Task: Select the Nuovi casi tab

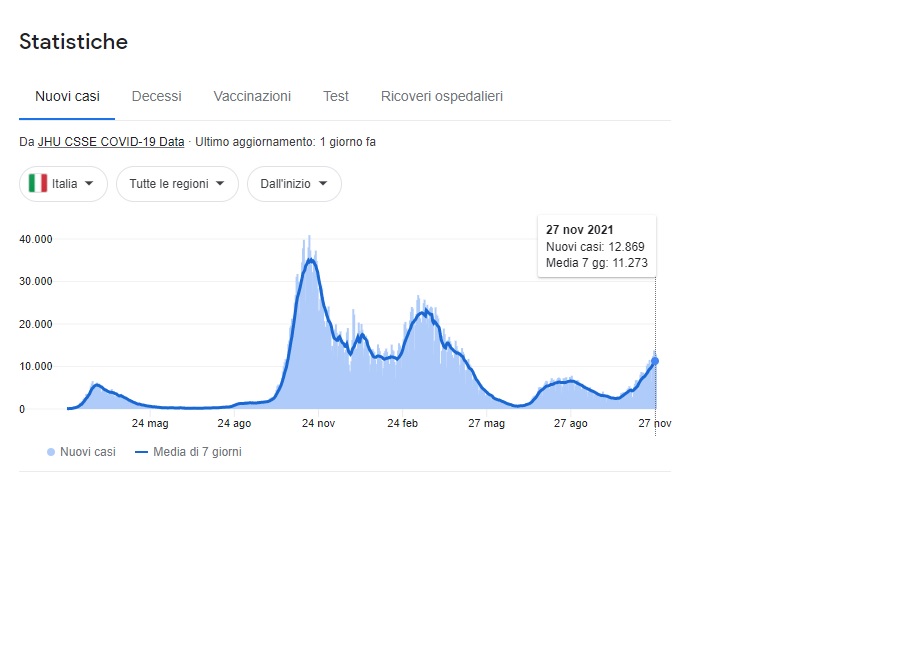Action: 67,96
